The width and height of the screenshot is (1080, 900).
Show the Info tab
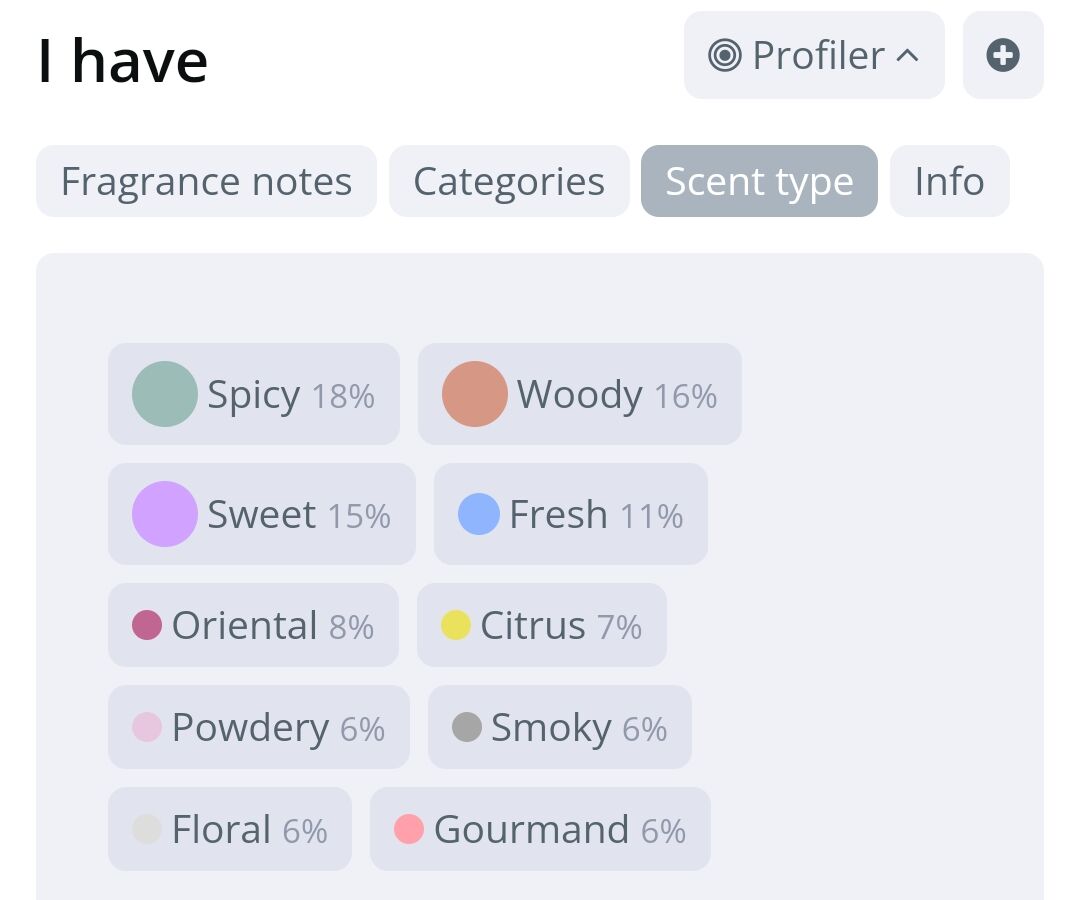[949, 181]
